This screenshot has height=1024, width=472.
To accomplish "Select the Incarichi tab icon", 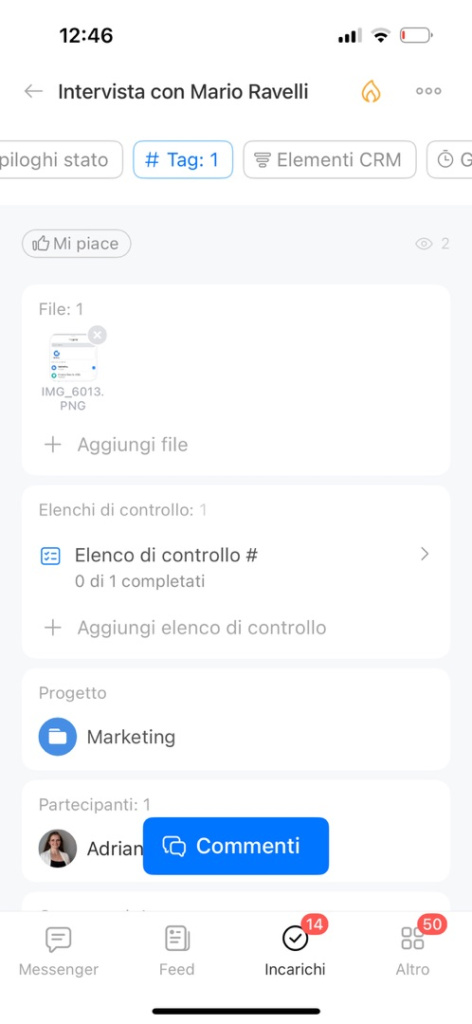I will [295, 938].
